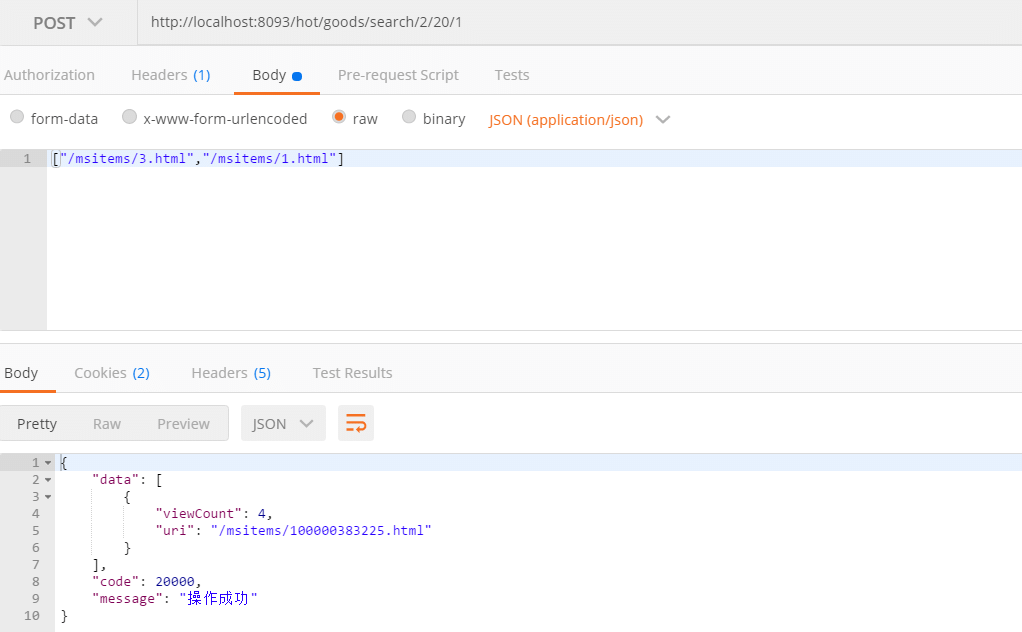This screenshot has width=1022, height=632.
Task: Select x-www-form-urlencoded body type
Action: click(x=129, y=117)
